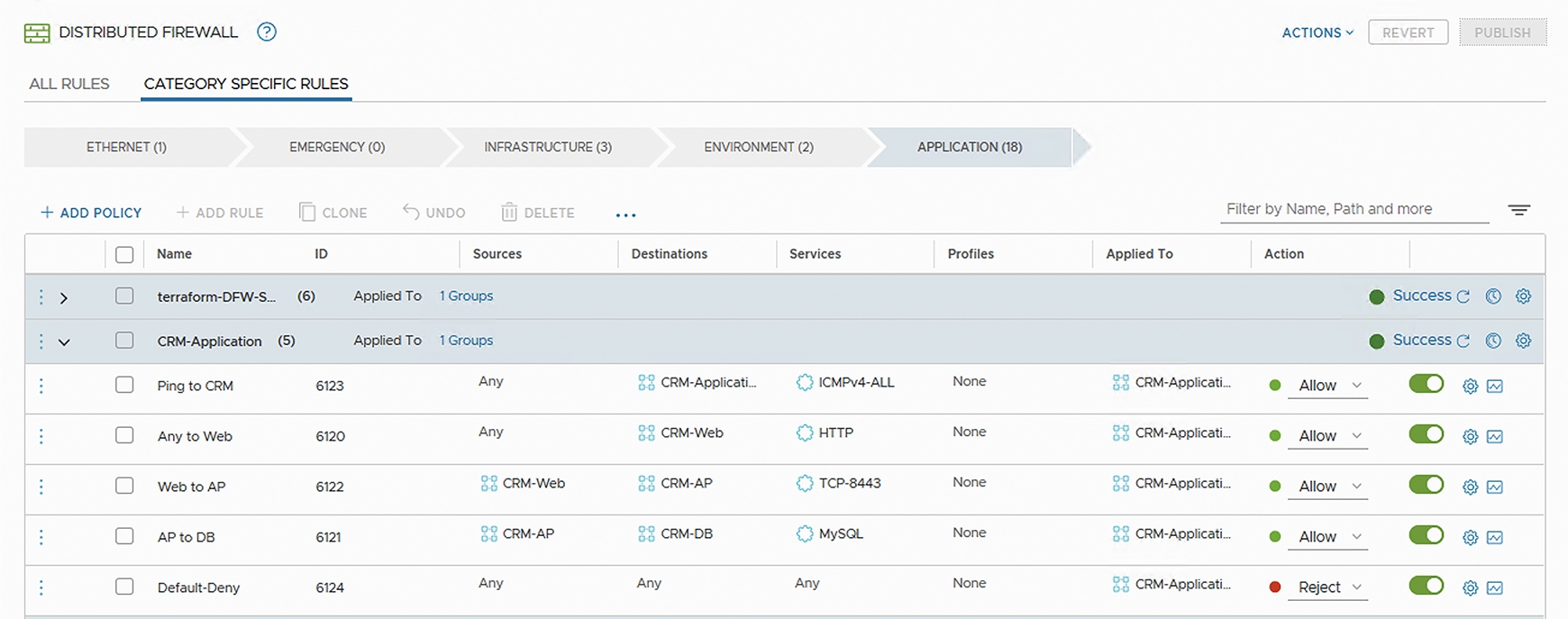View statistics graph for Ping to CRM rule
1568x619 pixels.
click(1495, 387)
